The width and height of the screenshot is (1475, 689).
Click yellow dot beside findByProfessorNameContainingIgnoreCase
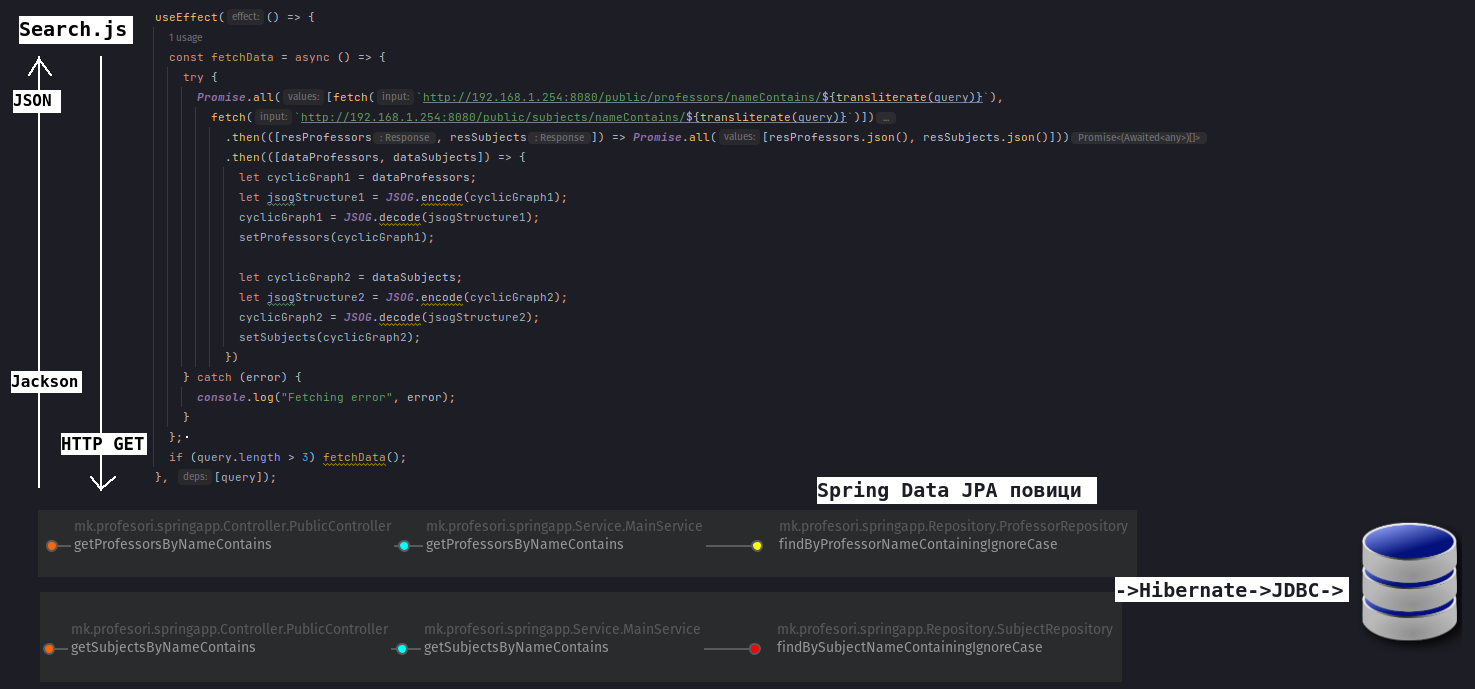757,546
